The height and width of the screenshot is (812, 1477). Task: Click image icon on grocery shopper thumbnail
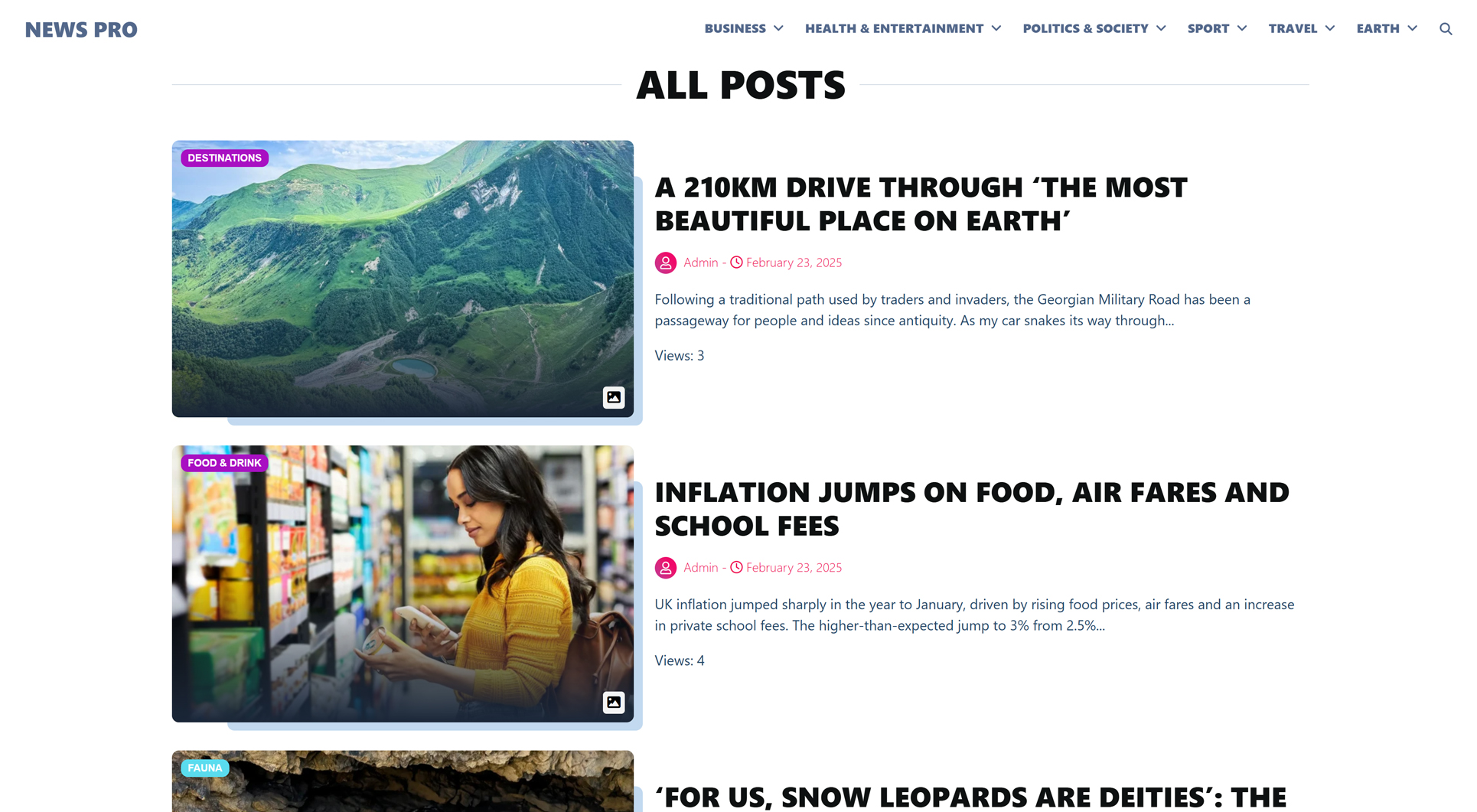click(x=614, y=703)
